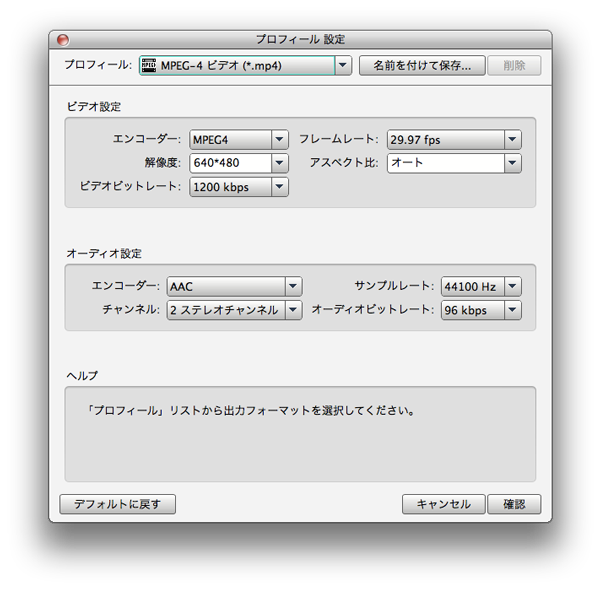
Task: Click the キャンセル button
Action: [x=443, y=504]
